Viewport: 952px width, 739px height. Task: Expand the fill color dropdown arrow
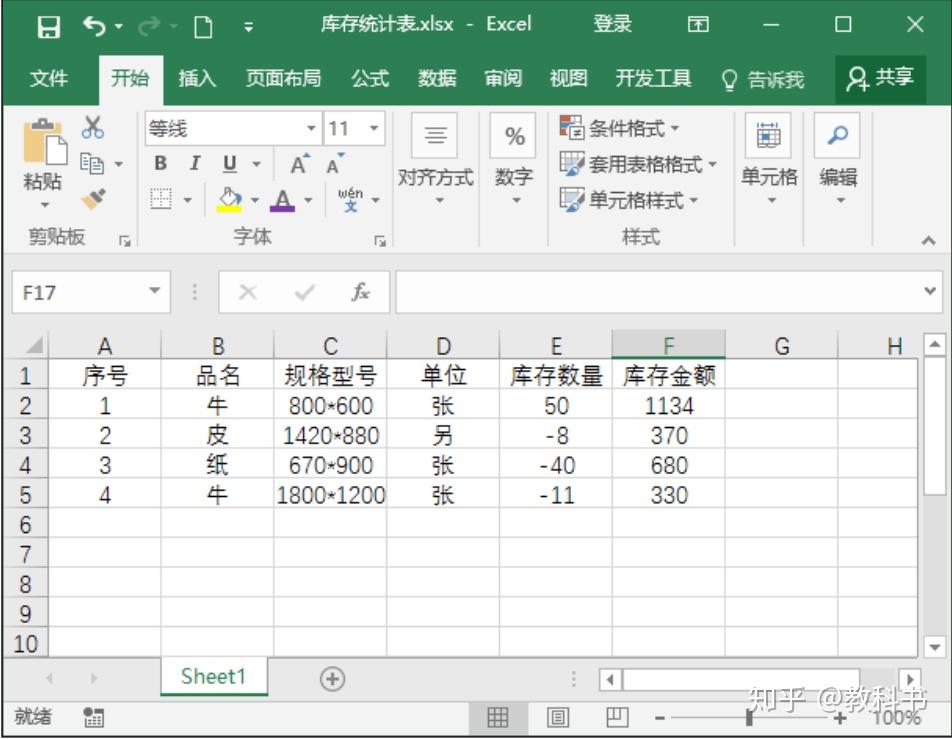255,199
